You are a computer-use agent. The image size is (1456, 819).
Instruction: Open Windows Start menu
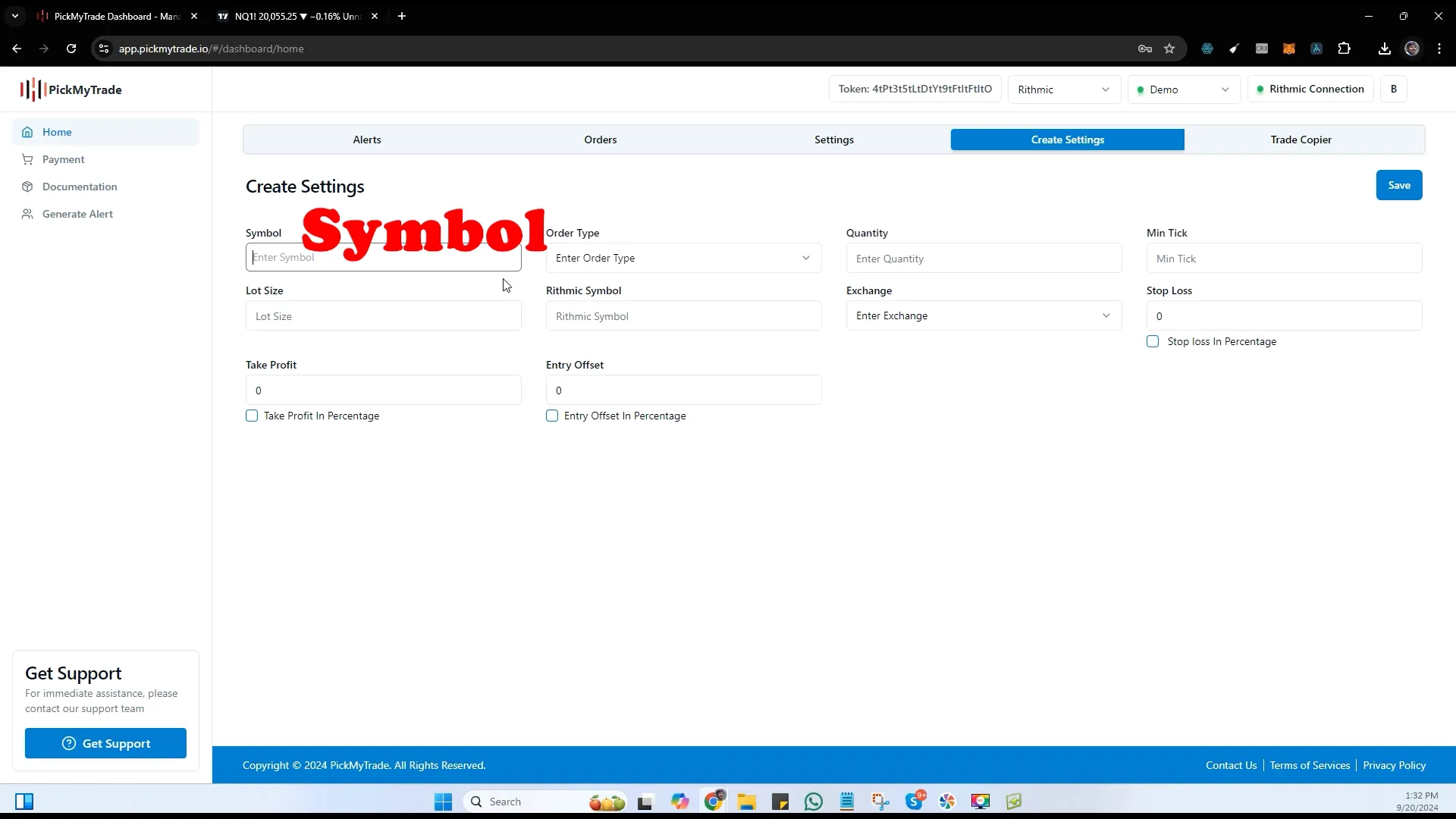tap(443, 802)
